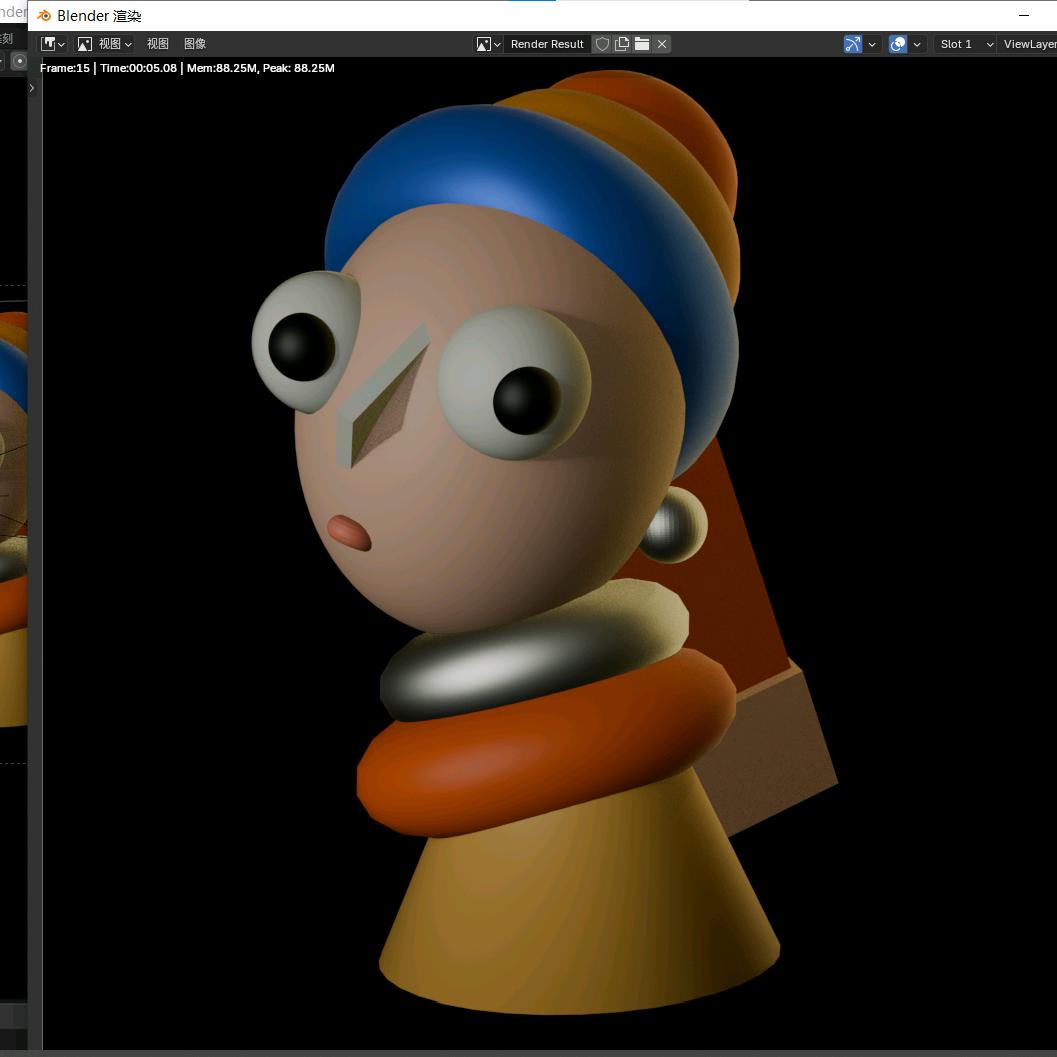Toggle the gizmo display button
1057x1057 pixels.
tap(853, 44)
